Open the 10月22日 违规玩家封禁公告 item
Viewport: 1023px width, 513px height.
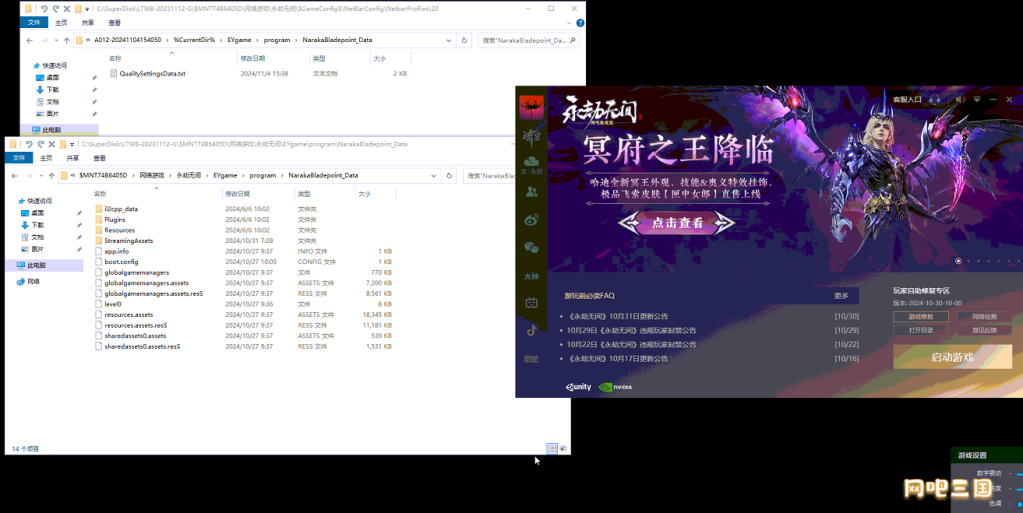click(631, 344)
